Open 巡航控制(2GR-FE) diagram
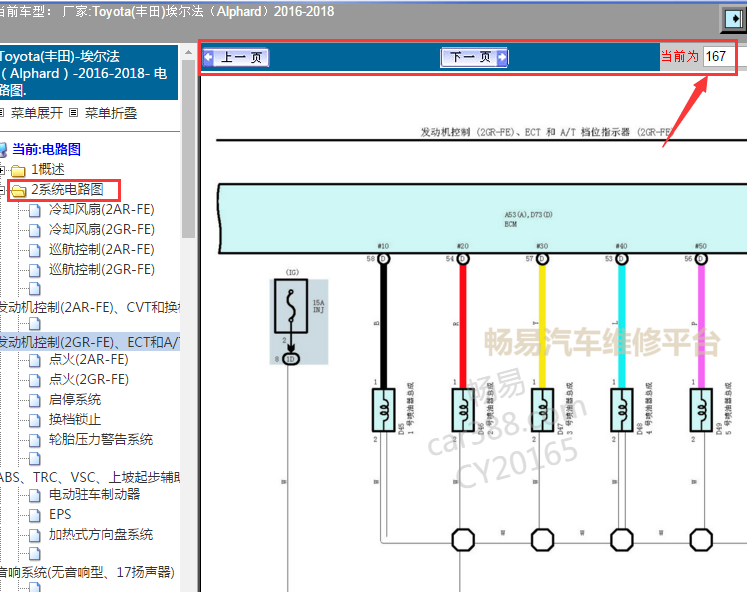 pos(101,270)
